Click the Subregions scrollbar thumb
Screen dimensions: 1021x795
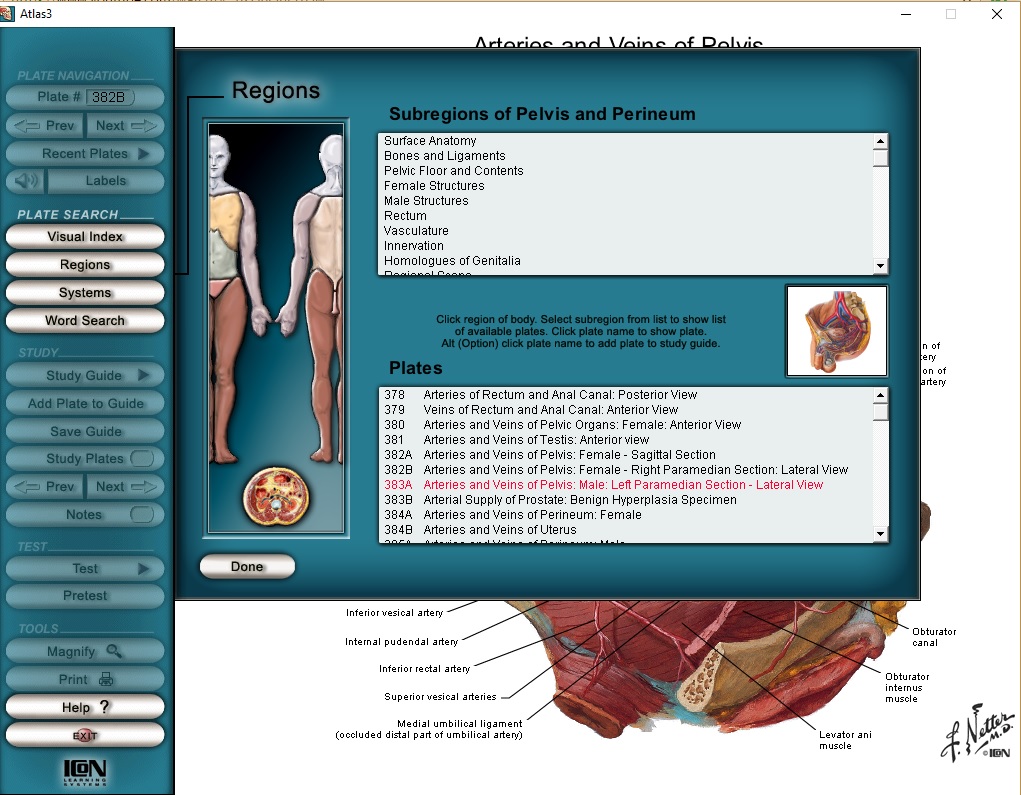(880, 158)
